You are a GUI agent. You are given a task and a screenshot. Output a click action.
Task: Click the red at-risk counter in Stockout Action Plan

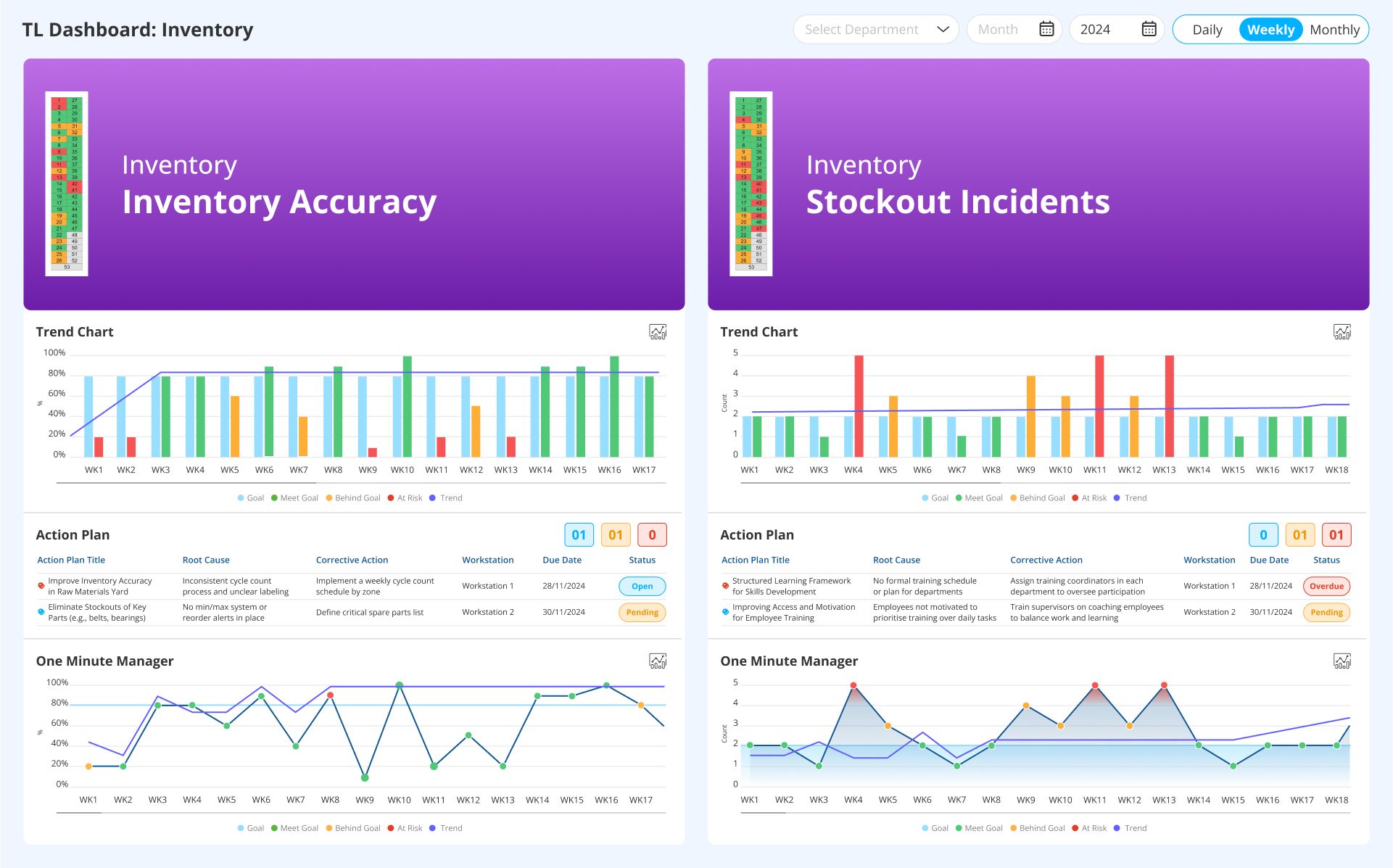(x=1336, y=534)
